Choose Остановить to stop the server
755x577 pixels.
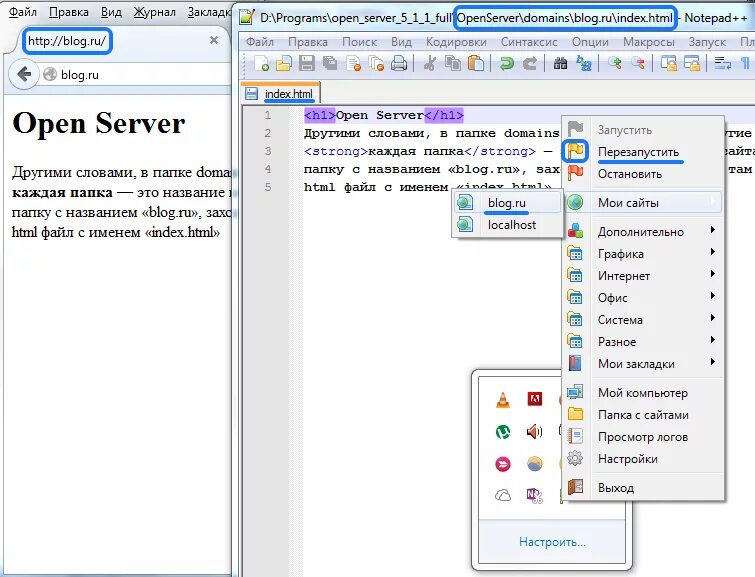pyautogui.click(x=643, y=173)
